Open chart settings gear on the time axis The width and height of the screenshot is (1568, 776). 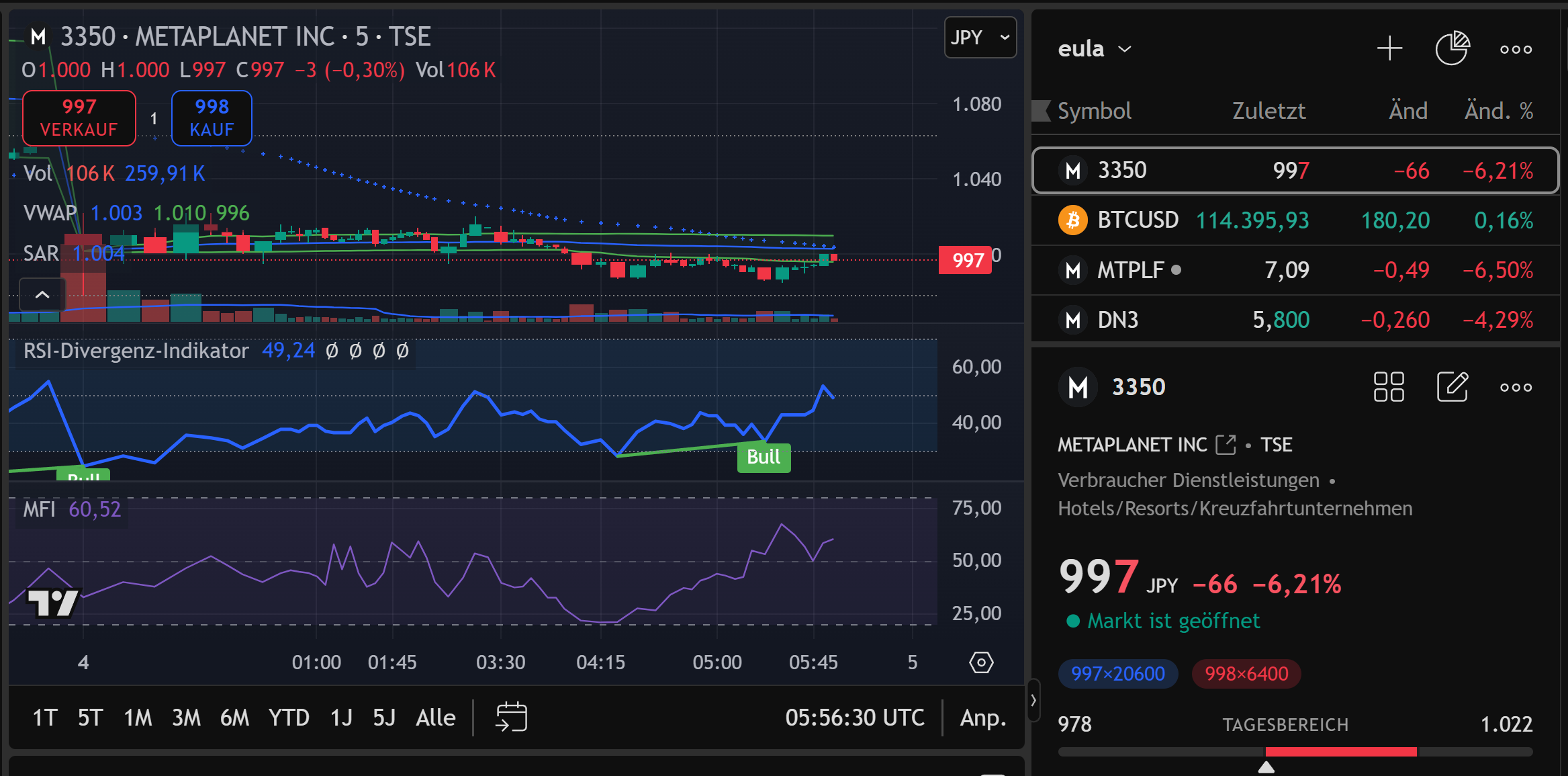[x=981, y=662]
